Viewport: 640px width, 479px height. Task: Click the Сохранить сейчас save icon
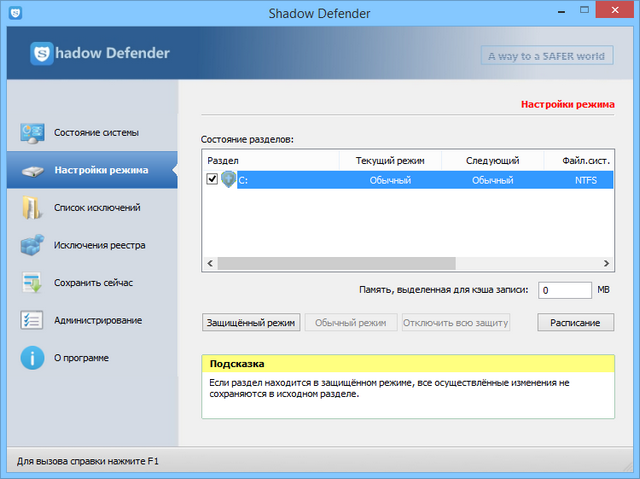point(33,283)
